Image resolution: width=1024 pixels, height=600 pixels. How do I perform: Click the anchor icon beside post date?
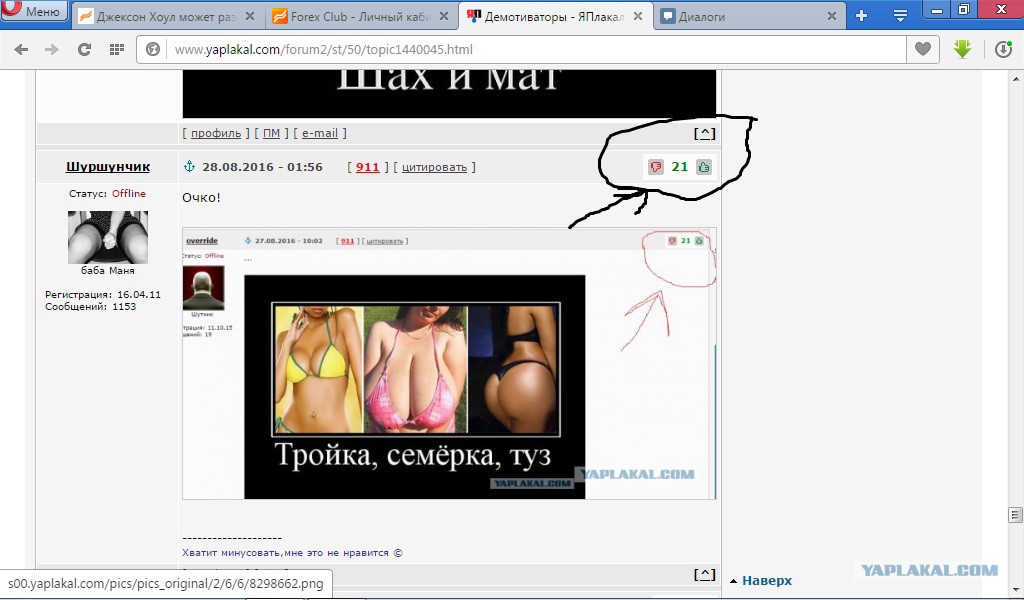coord(189,167)
